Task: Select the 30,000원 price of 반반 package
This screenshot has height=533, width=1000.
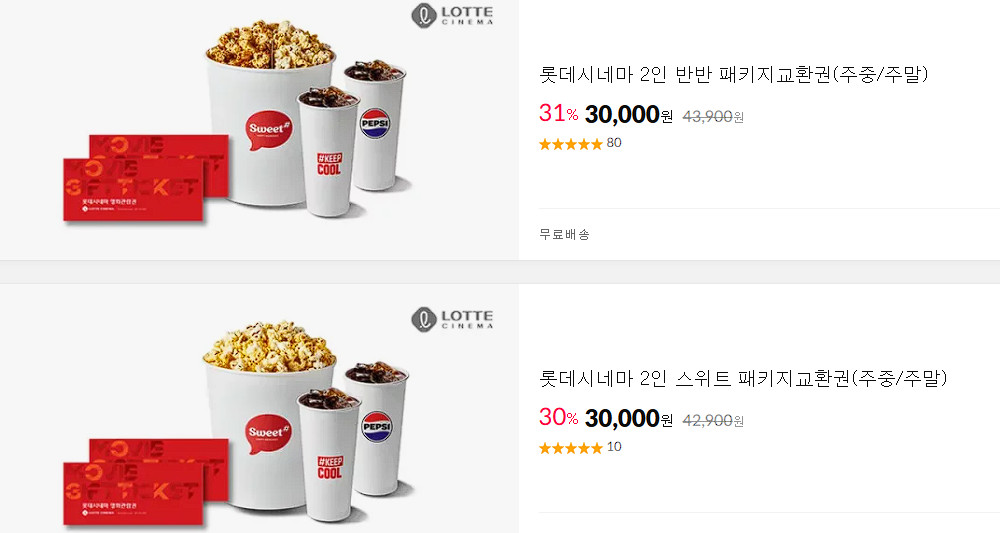Action: [629, 115]
